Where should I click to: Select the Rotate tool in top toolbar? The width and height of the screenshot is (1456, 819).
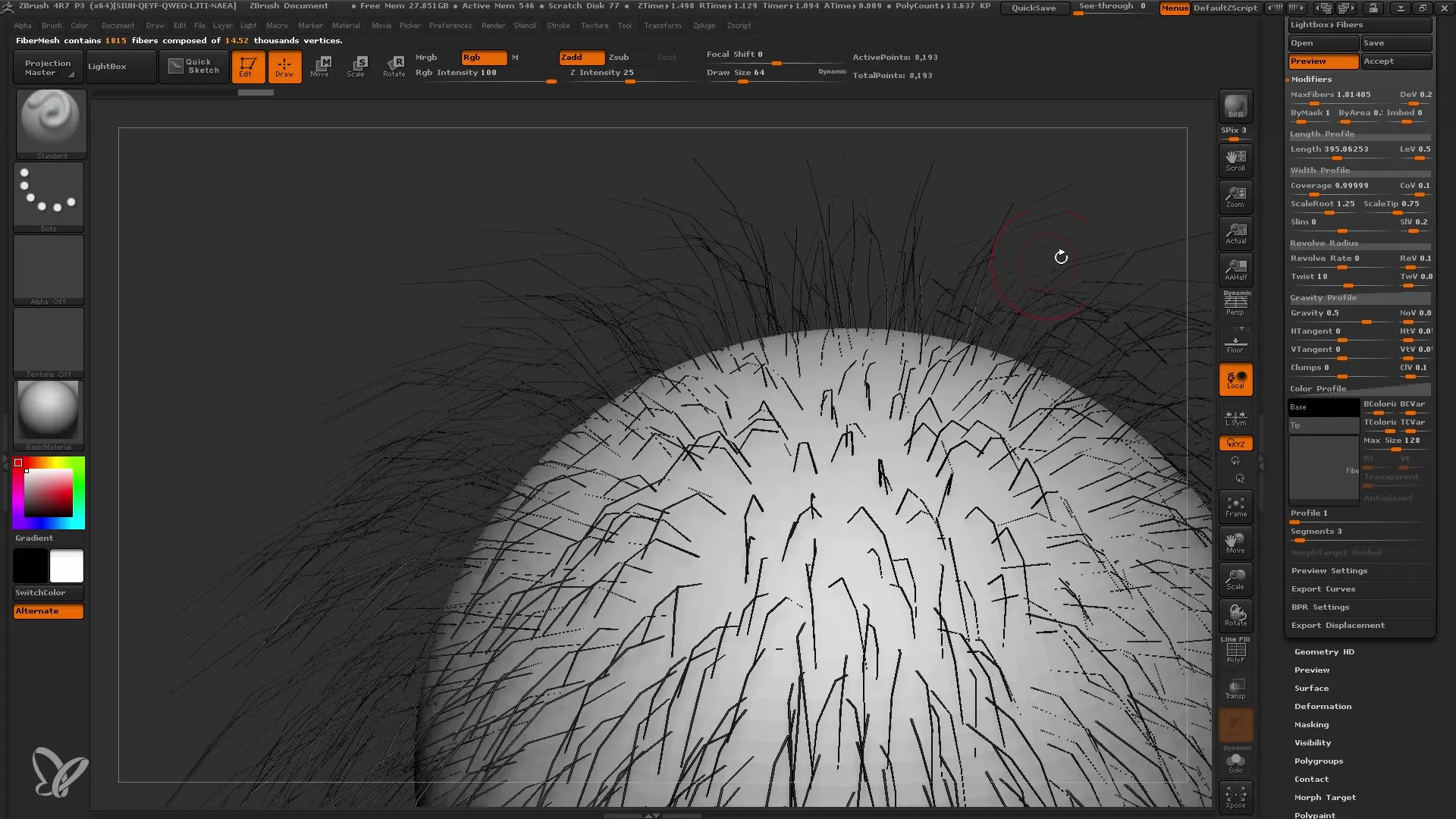[394, 66]
